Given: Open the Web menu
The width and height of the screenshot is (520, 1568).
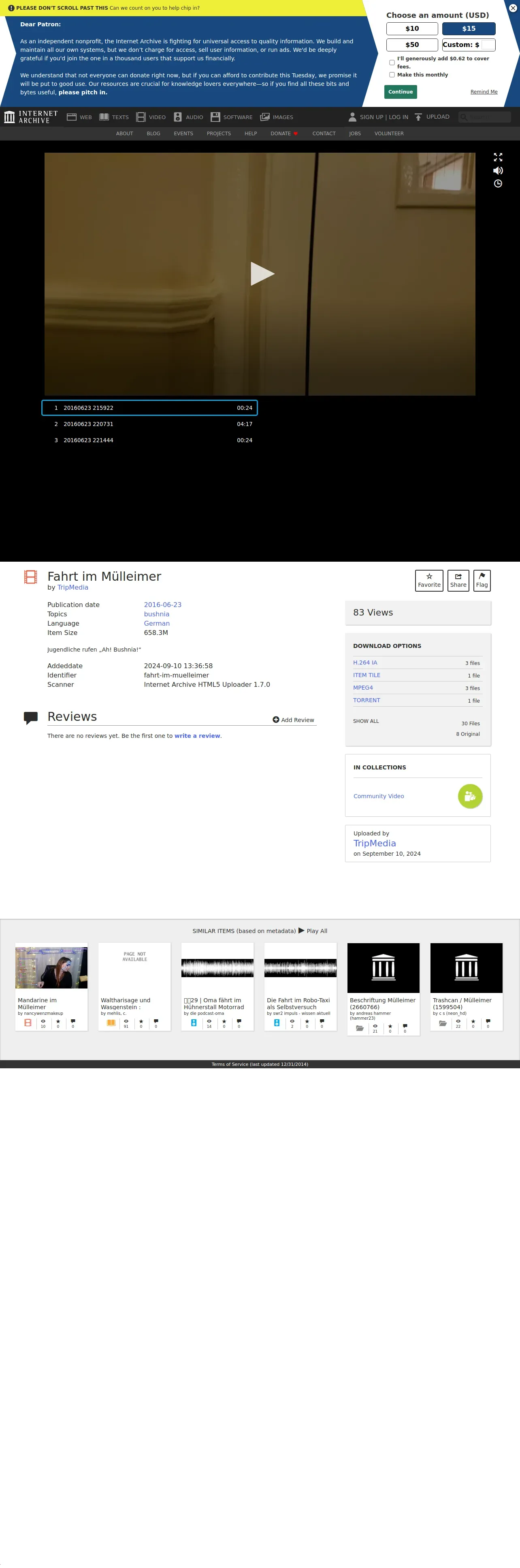Looking at the screenshot, I should [79, 117].
